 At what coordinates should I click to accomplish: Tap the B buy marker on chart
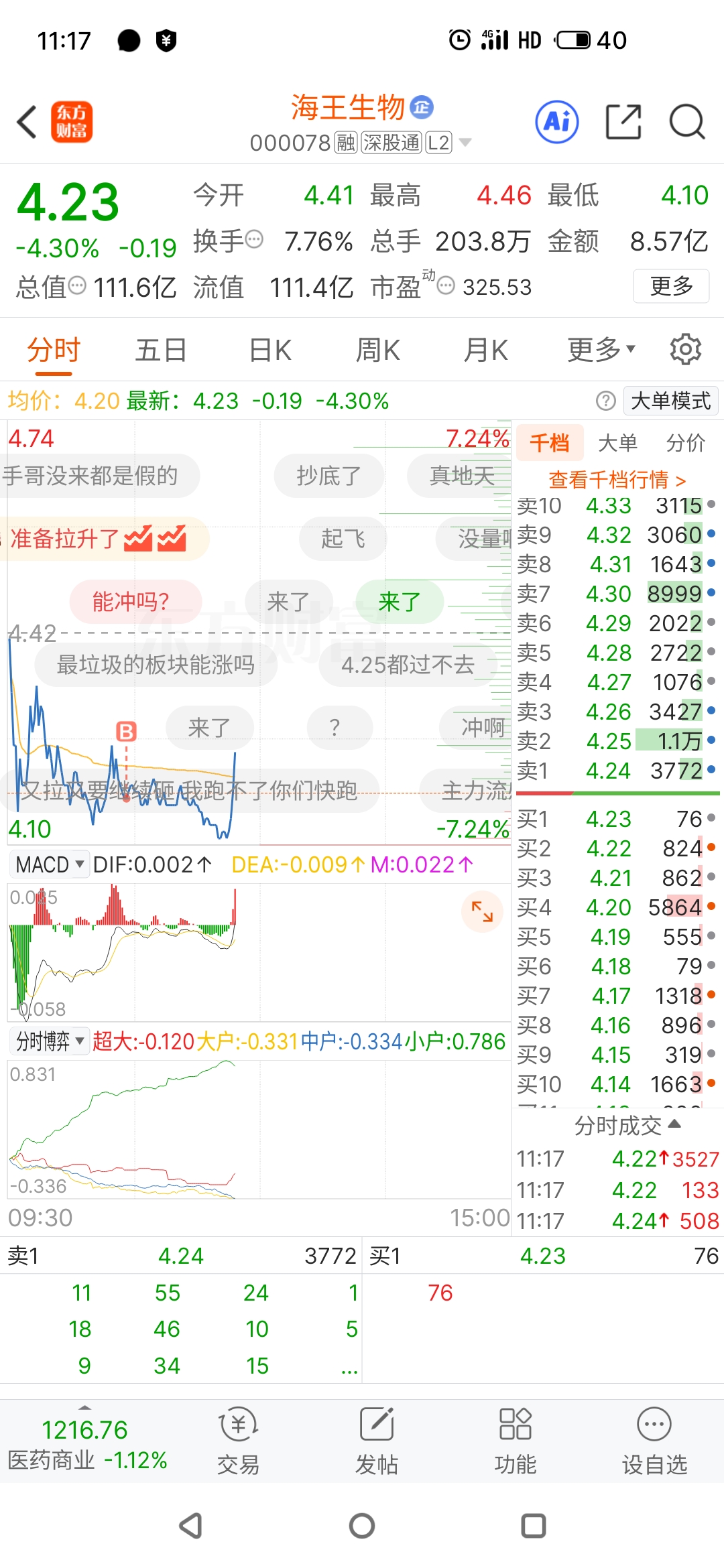tap(126, 731)
